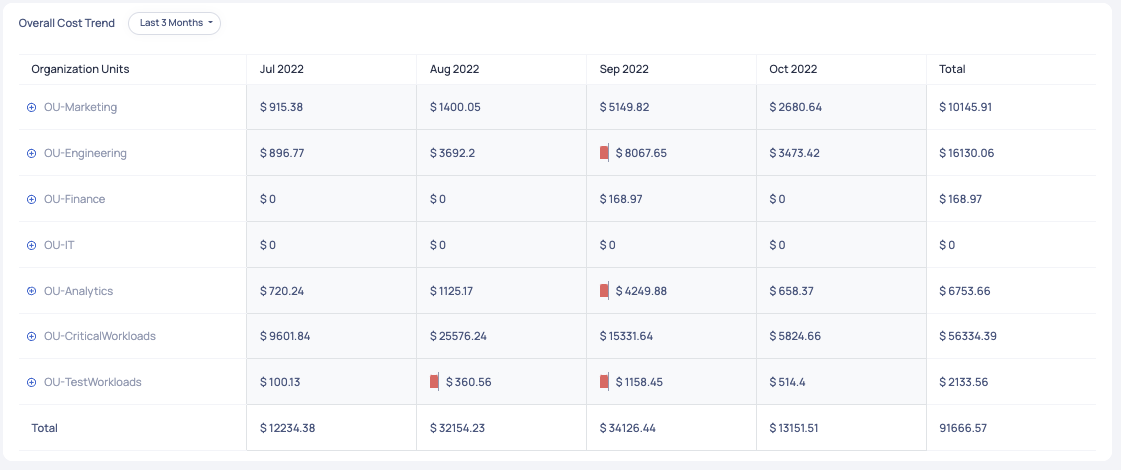Click the Organization Units column header
The width and height of the screenshot is (1121, 470).
(80, 70)
